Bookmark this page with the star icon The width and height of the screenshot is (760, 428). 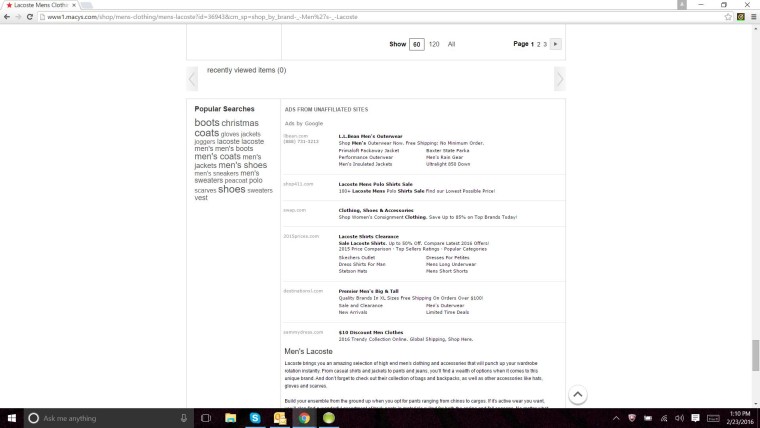point(728,17)
